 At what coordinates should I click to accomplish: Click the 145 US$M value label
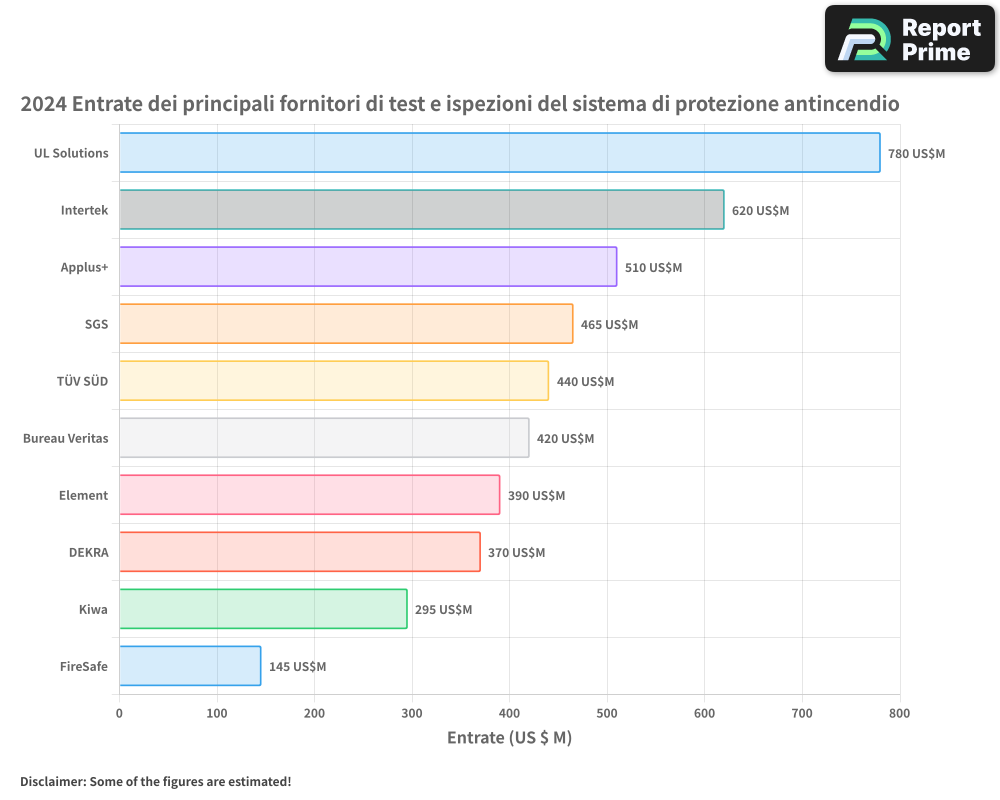point(297,667)
